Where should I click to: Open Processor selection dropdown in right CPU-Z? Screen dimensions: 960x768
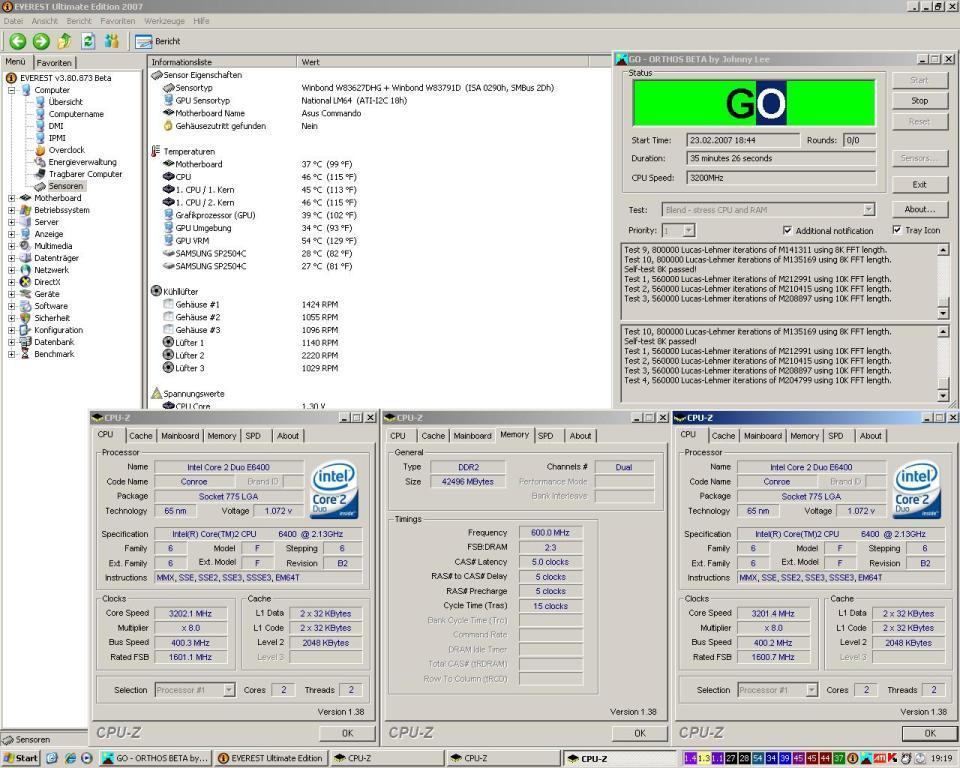[812, 690]
